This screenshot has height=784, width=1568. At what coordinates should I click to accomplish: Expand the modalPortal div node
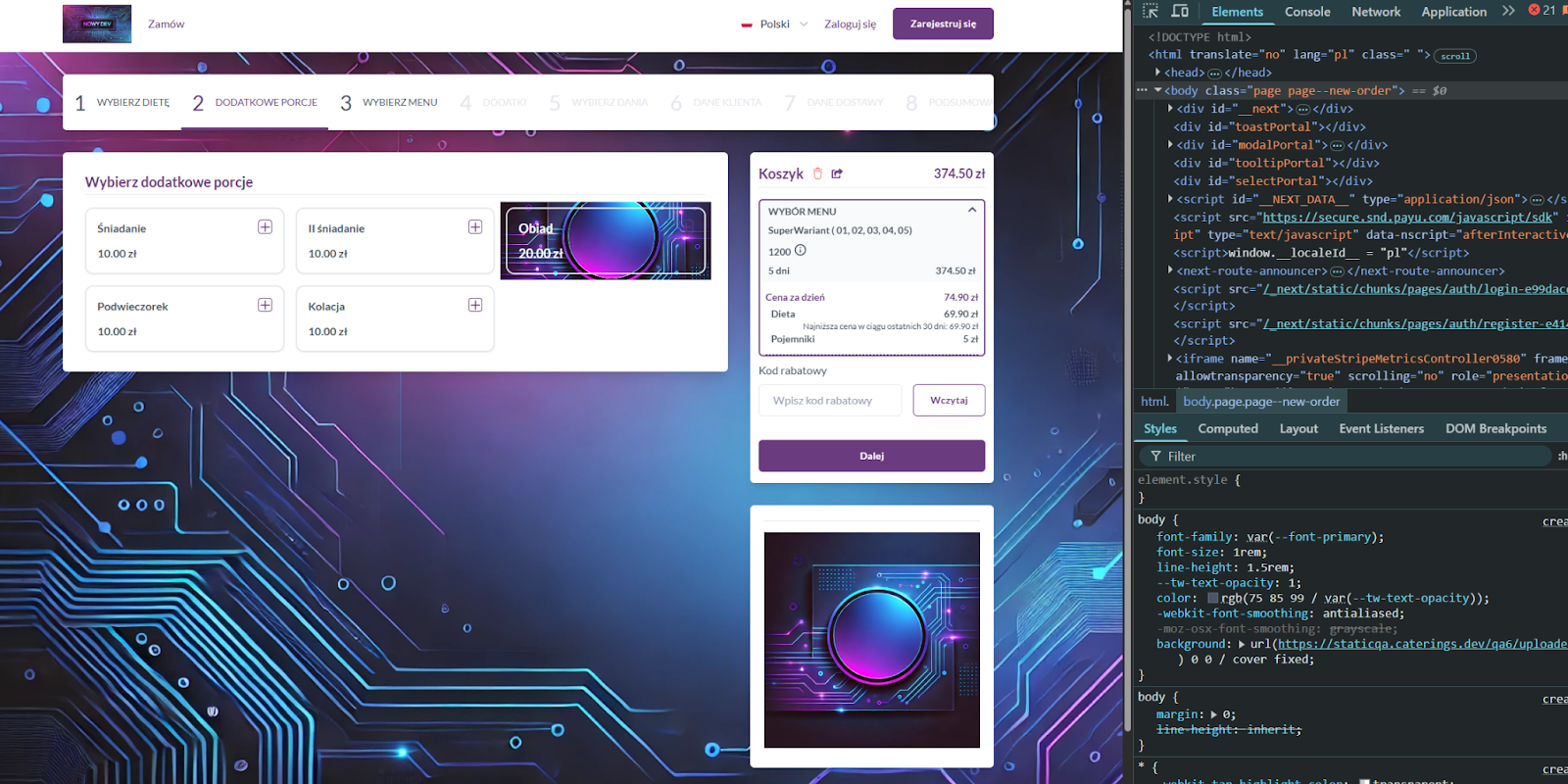(1171, 145)
